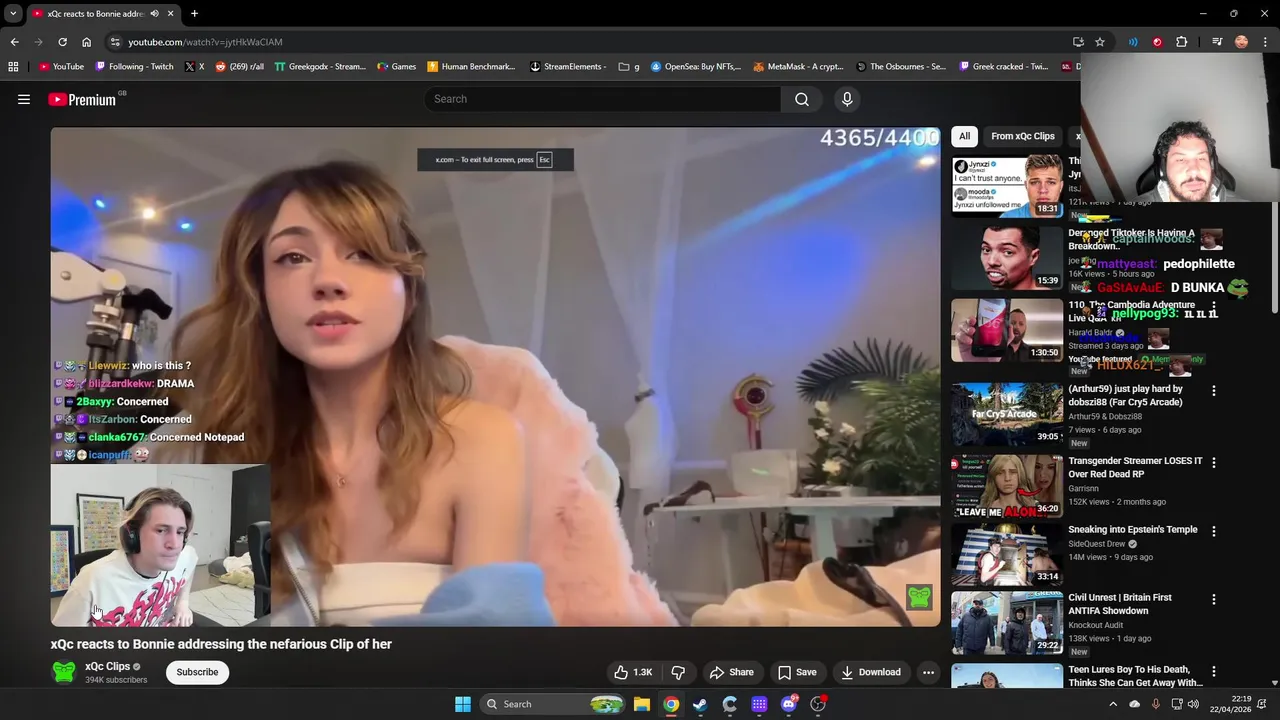Open the xQc Clips channel name link

(x=107, y=666)
